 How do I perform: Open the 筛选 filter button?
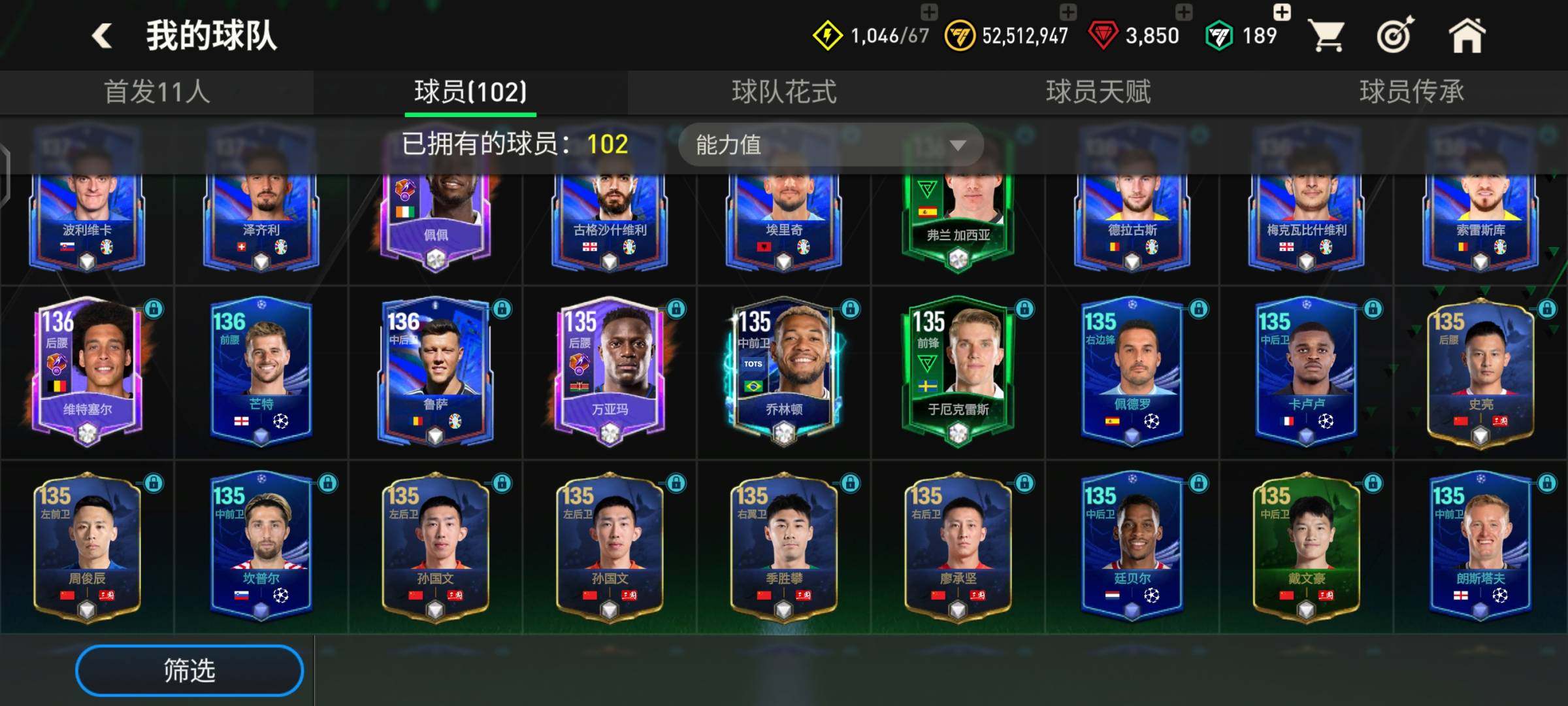coord(189,671)
